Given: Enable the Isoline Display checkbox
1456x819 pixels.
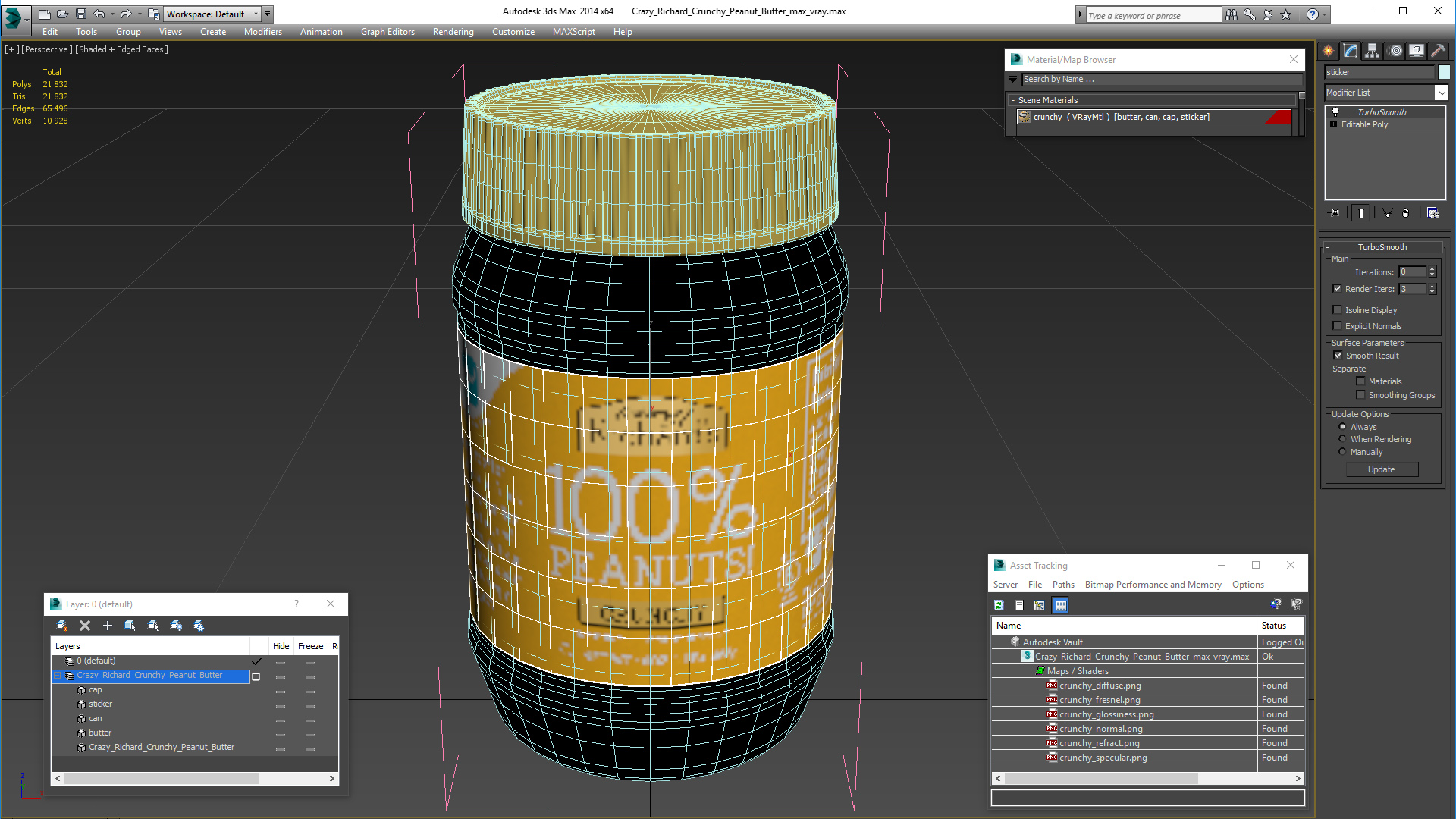Looking at the screenshot, I should point(1338,309).
